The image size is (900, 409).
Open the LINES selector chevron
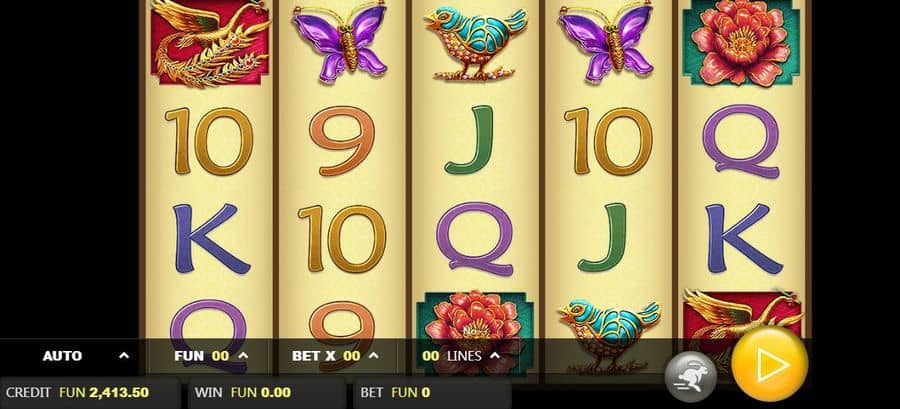coord(495,356)
